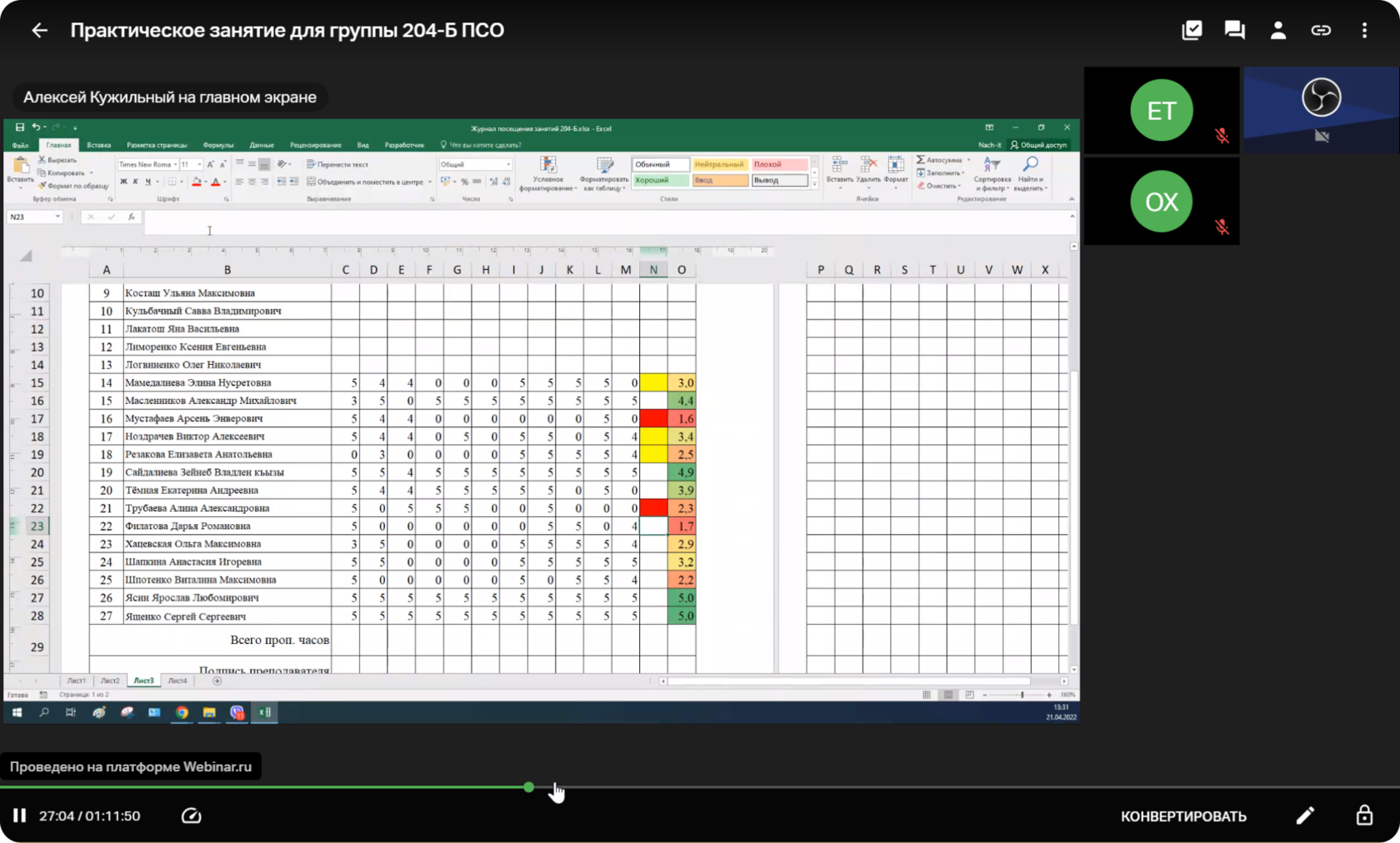Switch to the Вставка ribbon tab
This screenshot has width=1400, height=843.
[98, 145]
